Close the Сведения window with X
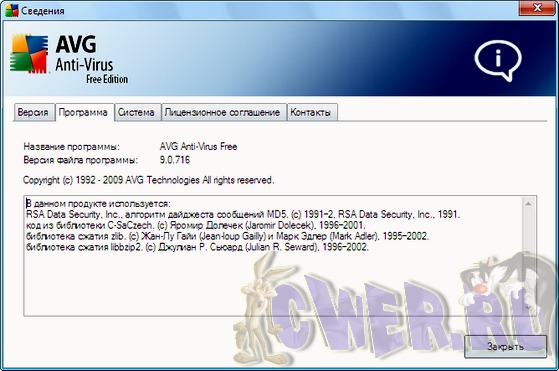This screenshot has width=559, height=371. [537, 7]
